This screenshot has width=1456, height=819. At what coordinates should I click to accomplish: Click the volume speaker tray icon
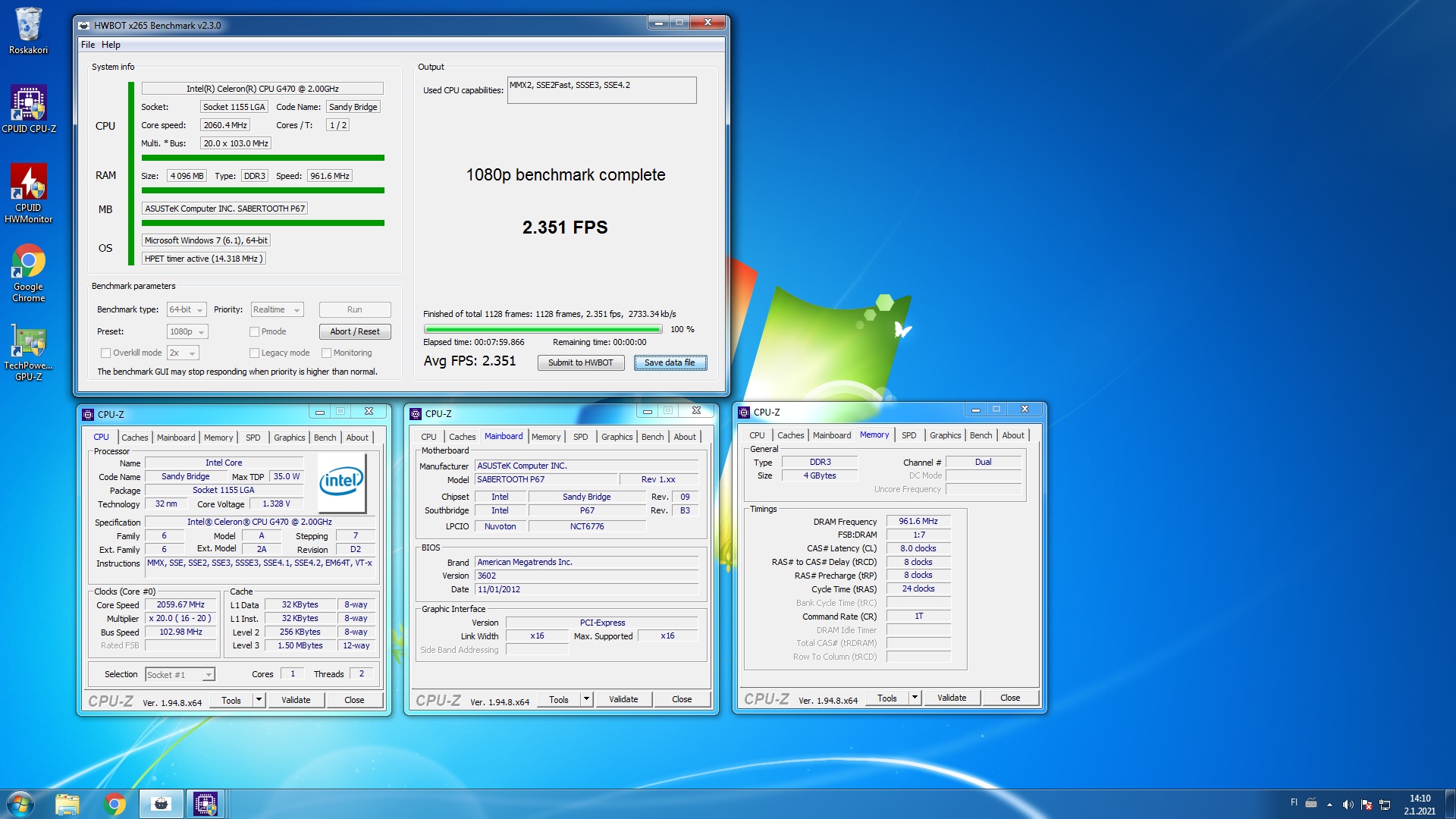coord(1348,805)
